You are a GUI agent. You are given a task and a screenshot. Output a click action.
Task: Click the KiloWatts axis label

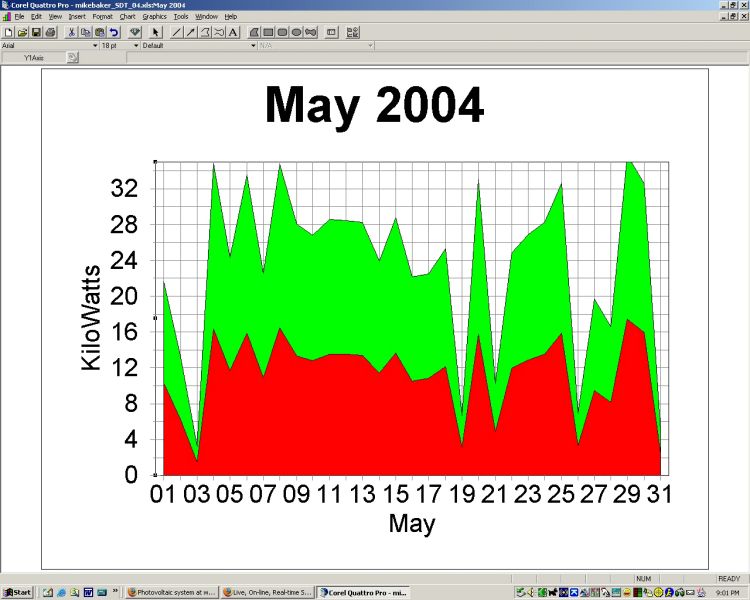91,317
